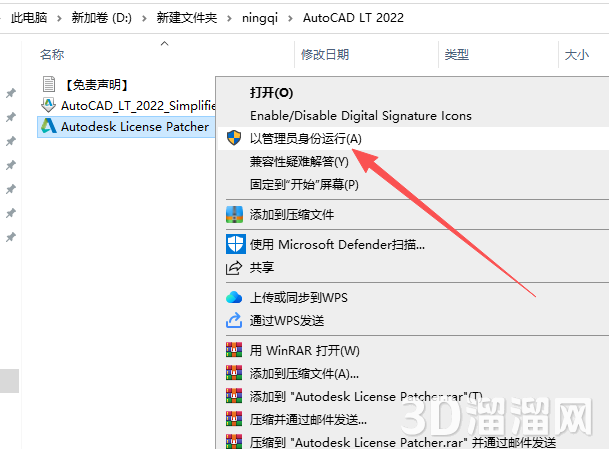Select 共享 in the context menu
Viewport: 609px width, 449px height.
[x=262, y=268]
